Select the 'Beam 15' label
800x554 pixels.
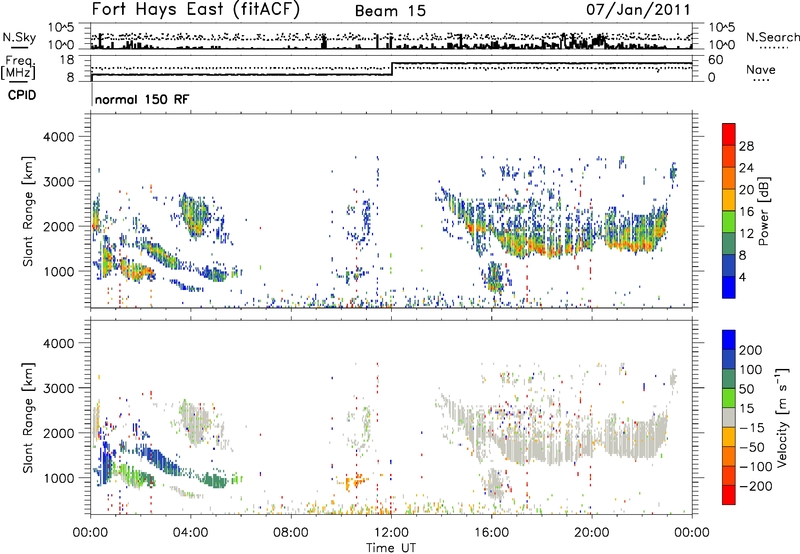click(390, 11)
